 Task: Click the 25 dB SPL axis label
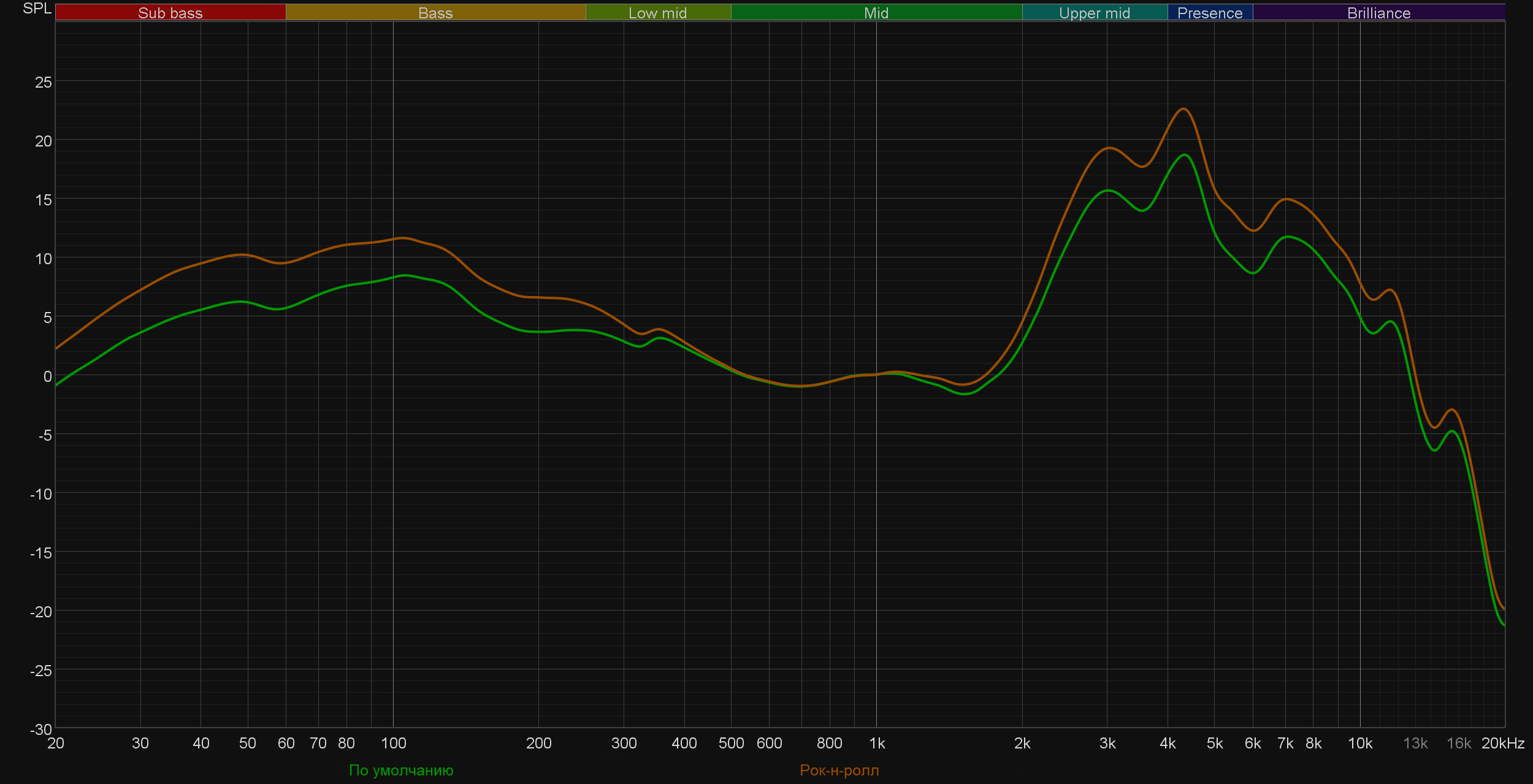pos(44,82)
